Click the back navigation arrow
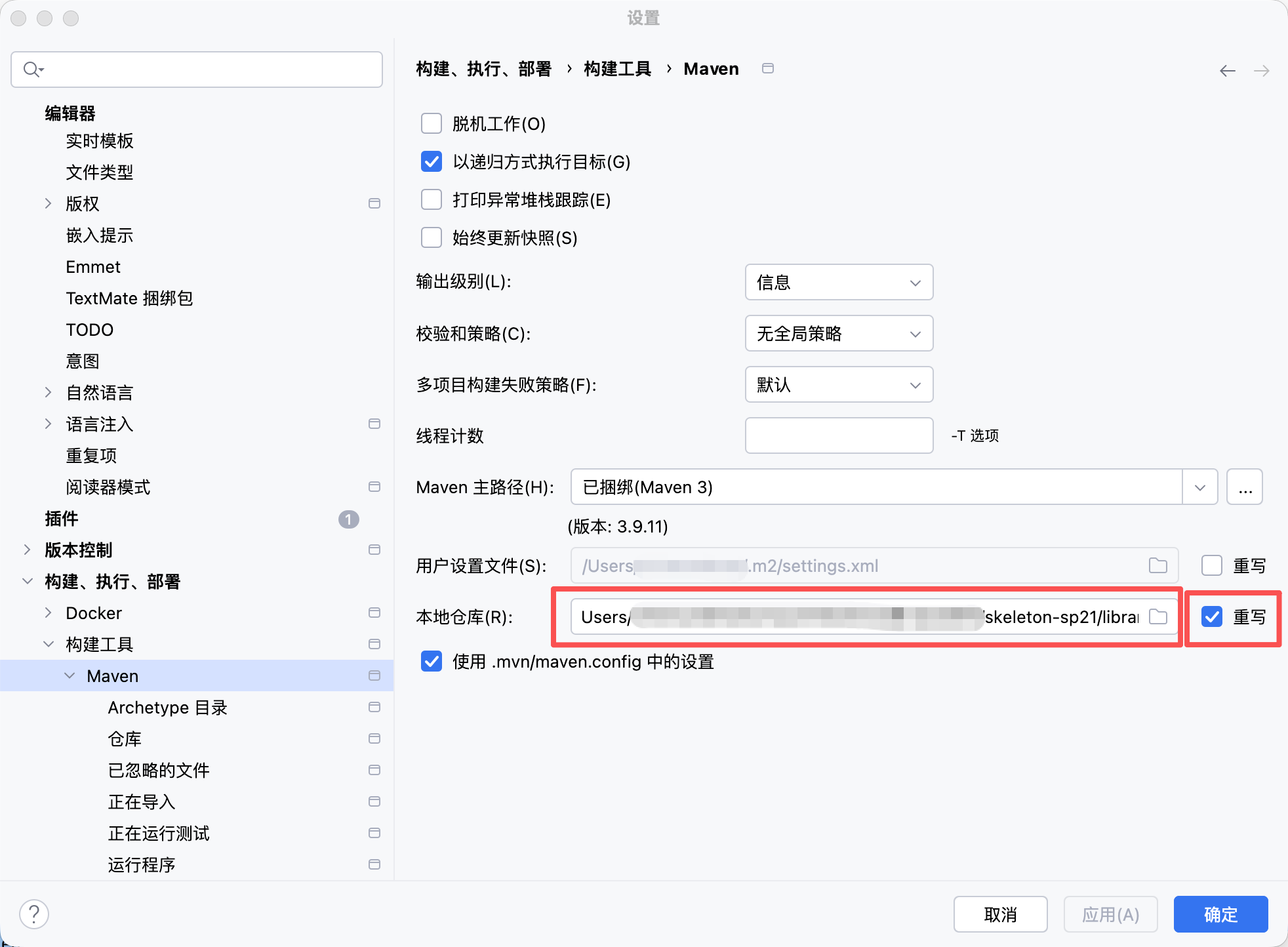Viewport: 1288px width, 947px height. (1227, 70)
